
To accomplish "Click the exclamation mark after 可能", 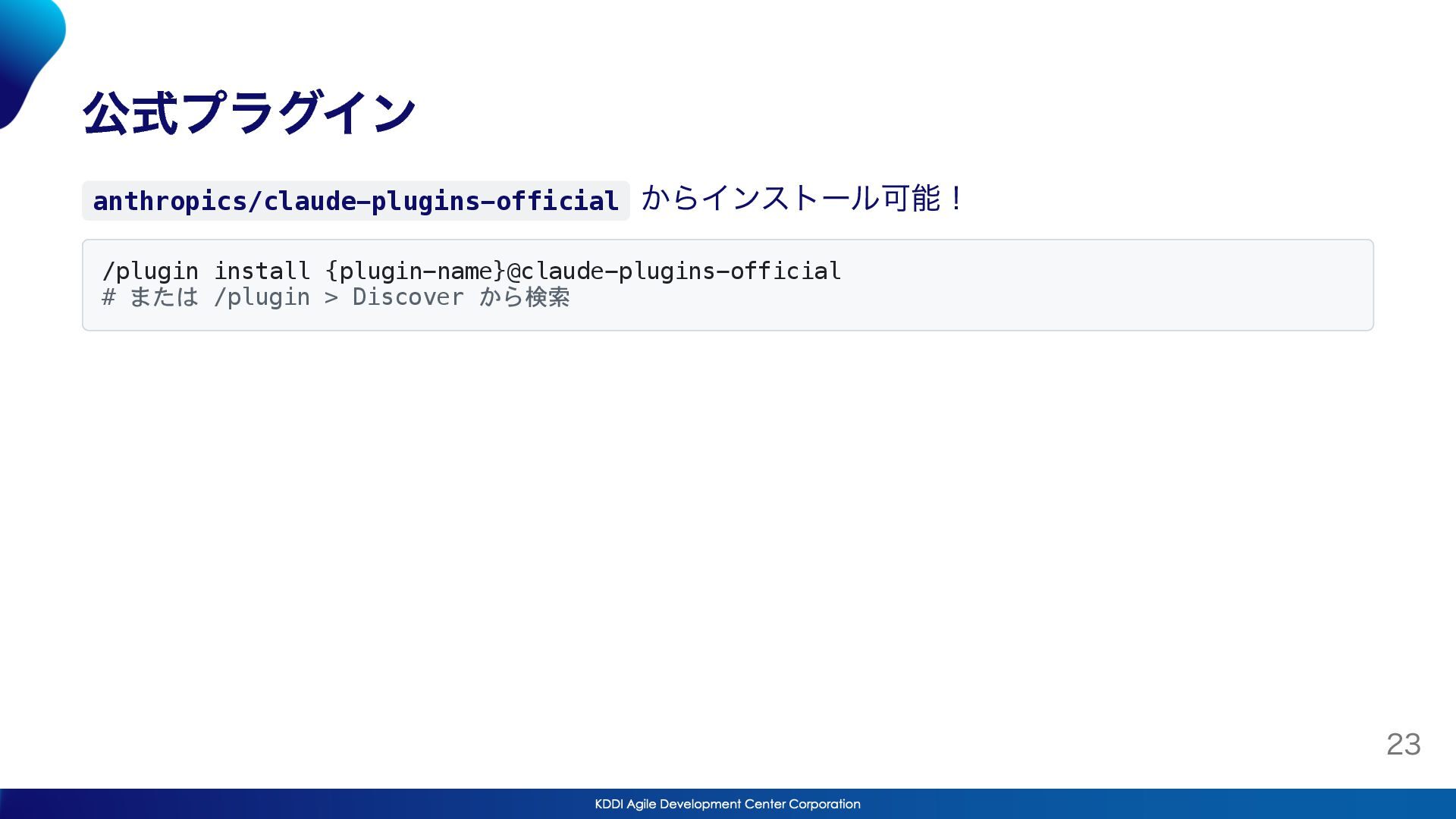I will pyautogui.click(x=955, y=199).
